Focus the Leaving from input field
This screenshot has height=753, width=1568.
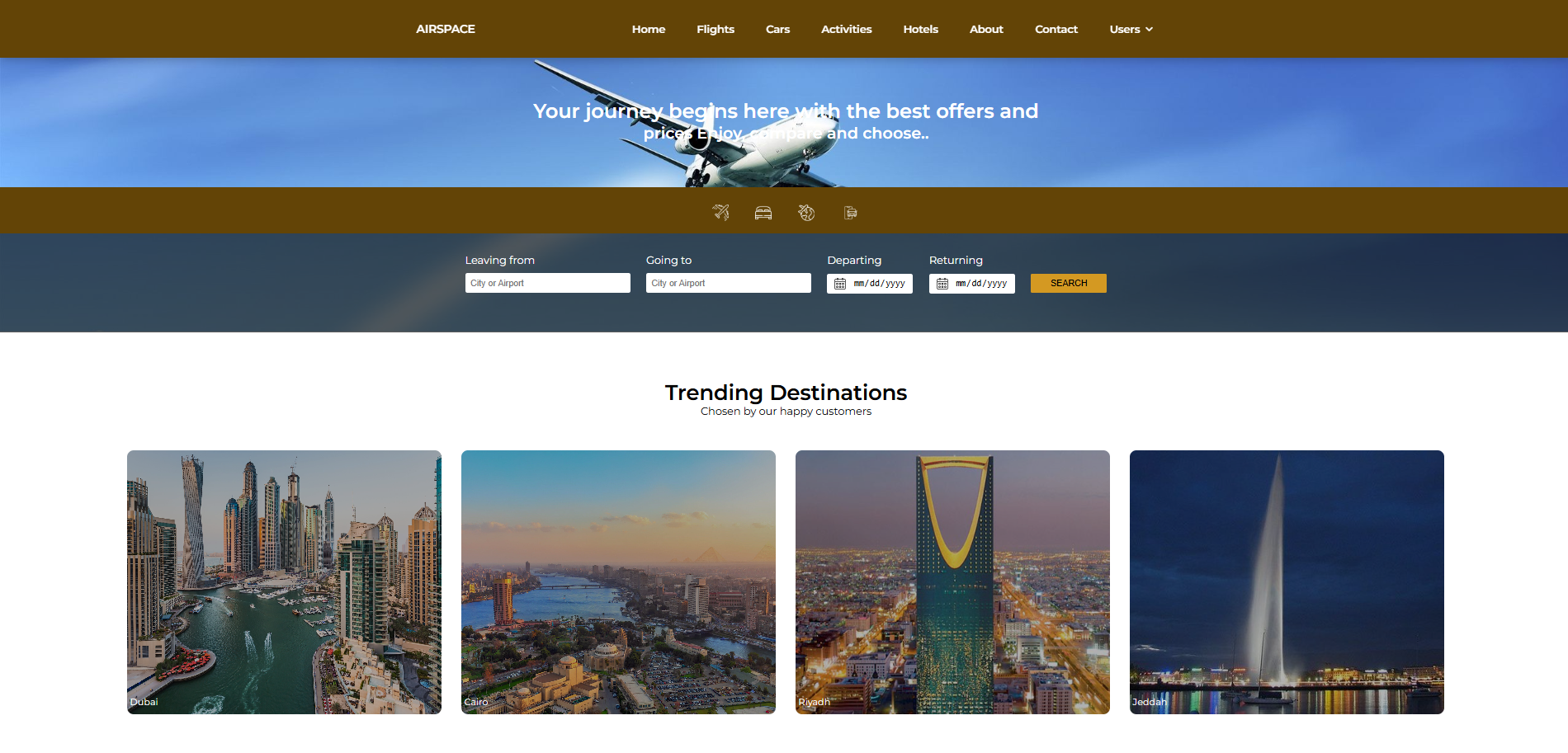[x=548, y=283]
